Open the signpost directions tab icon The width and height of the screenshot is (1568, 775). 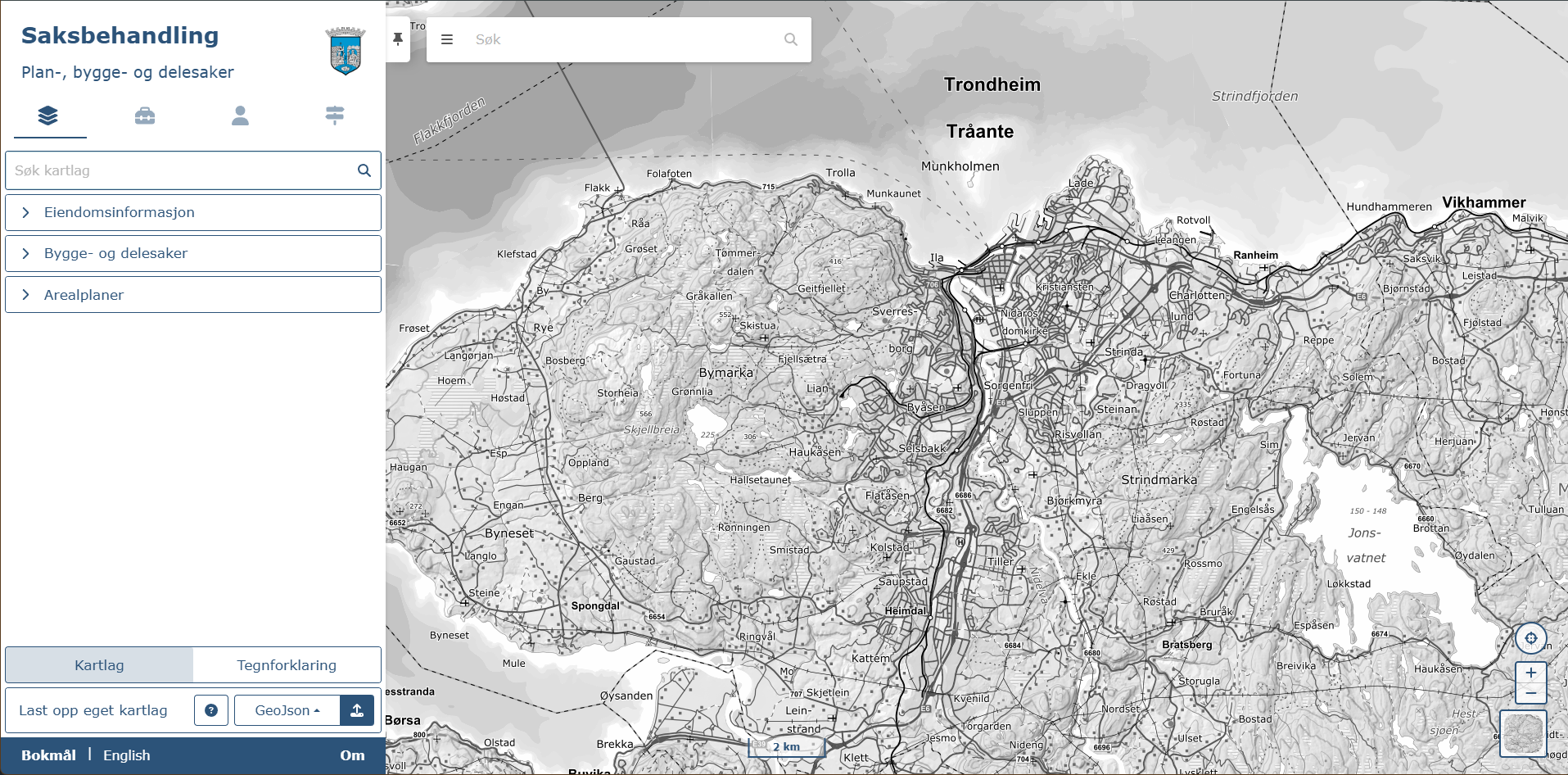click(335, 116)
